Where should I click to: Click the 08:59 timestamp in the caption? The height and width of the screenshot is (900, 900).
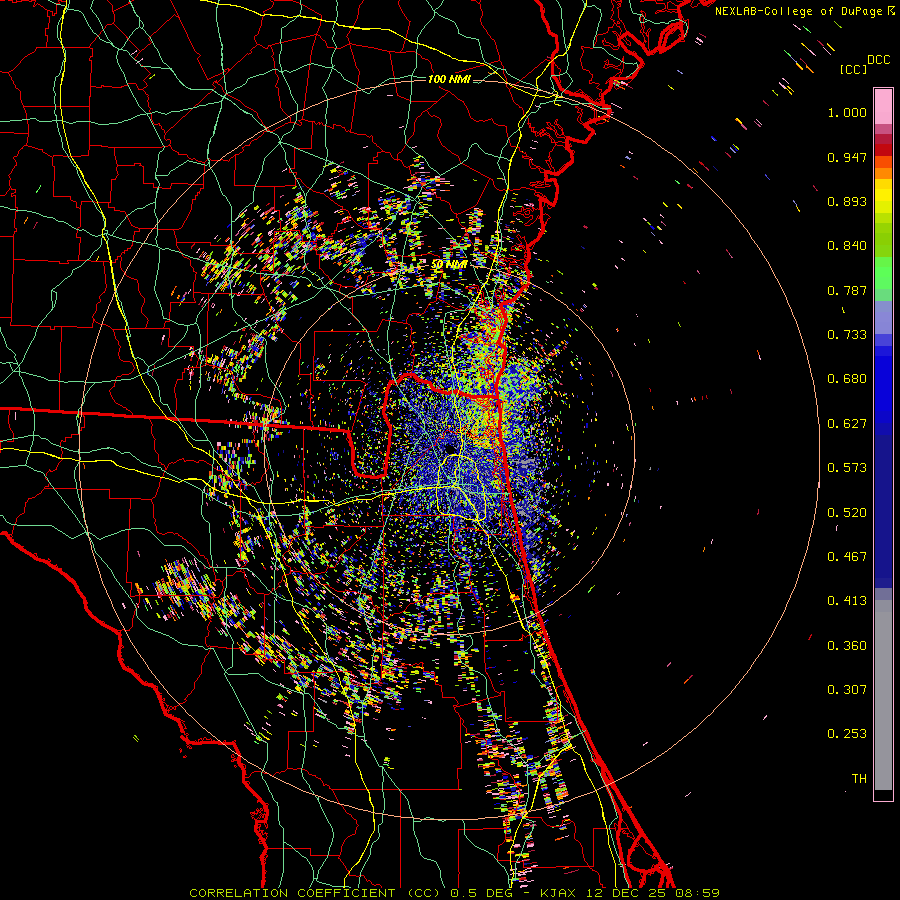click(698, 893)
